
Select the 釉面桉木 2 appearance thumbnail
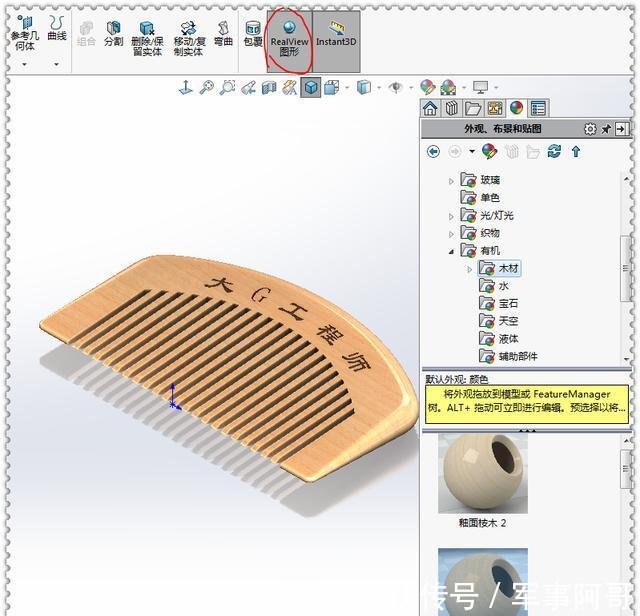click(483, 474)
